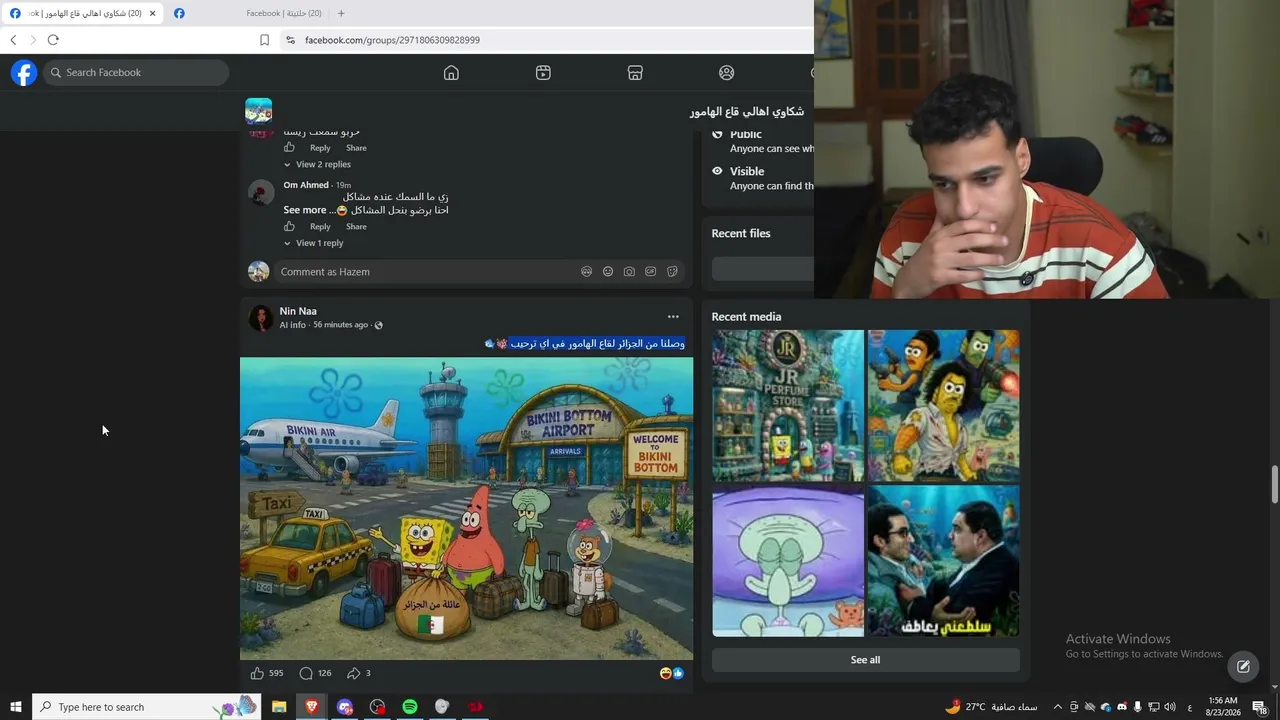Open File Explorer from taskbar

coord(279,707)
